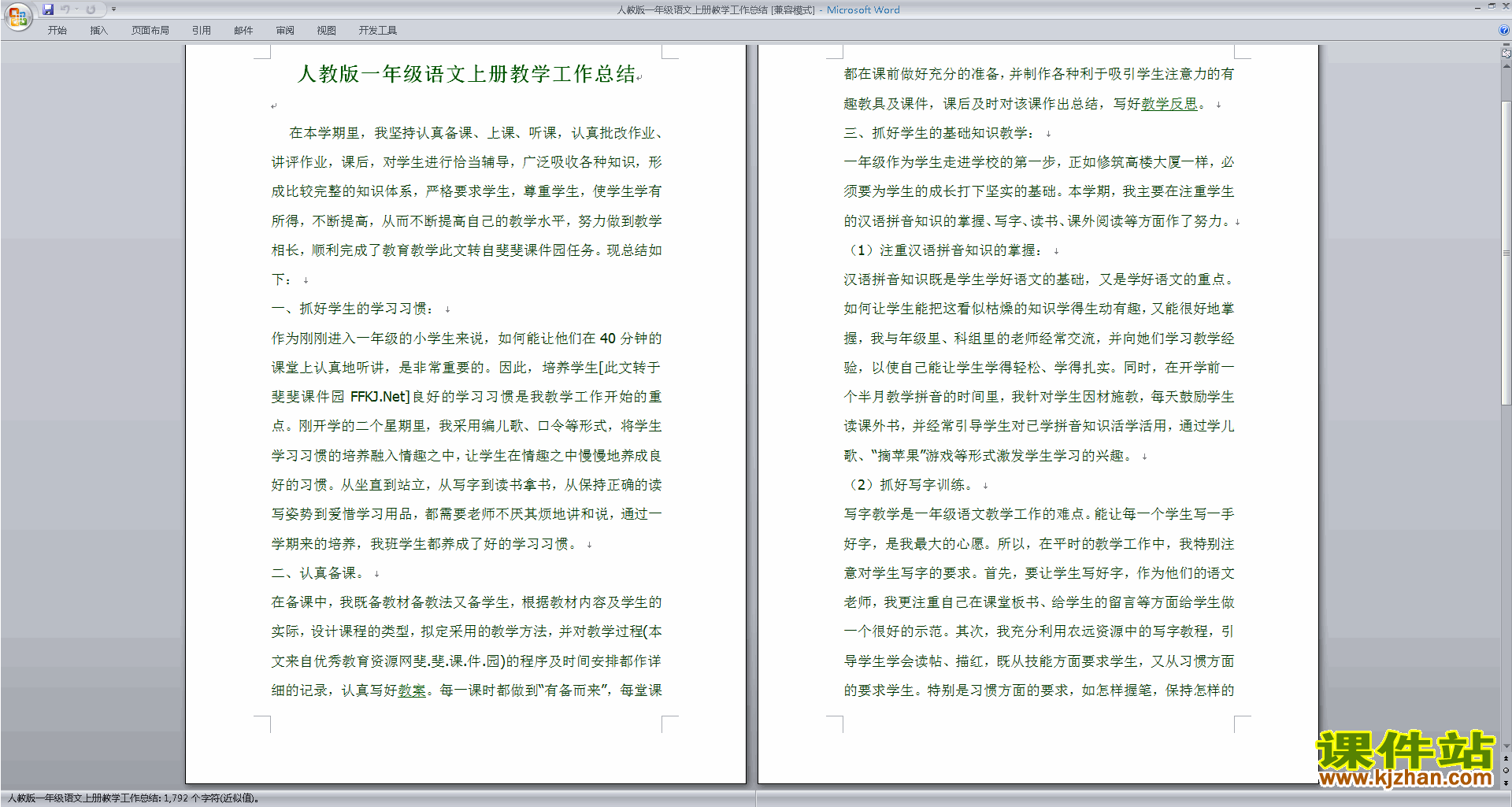This screenshot has height=807, width=1512.
Task: Open the Office button menu
Action: point(17,16)
